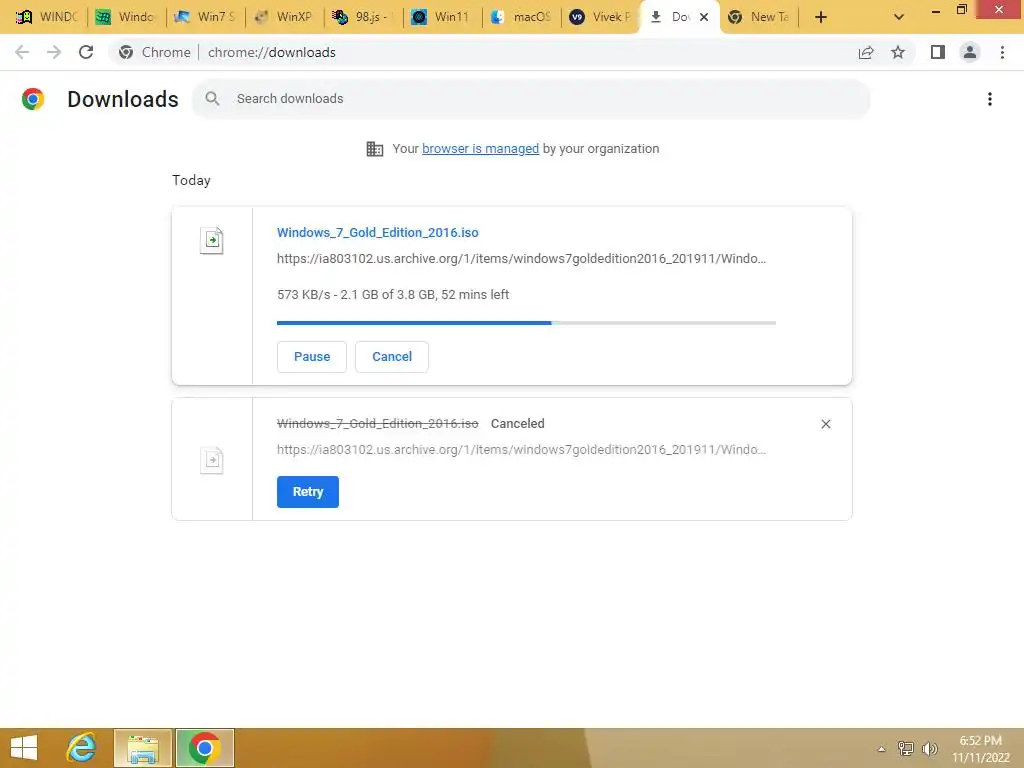Switch to the Win11 tab

pos(442,17)
